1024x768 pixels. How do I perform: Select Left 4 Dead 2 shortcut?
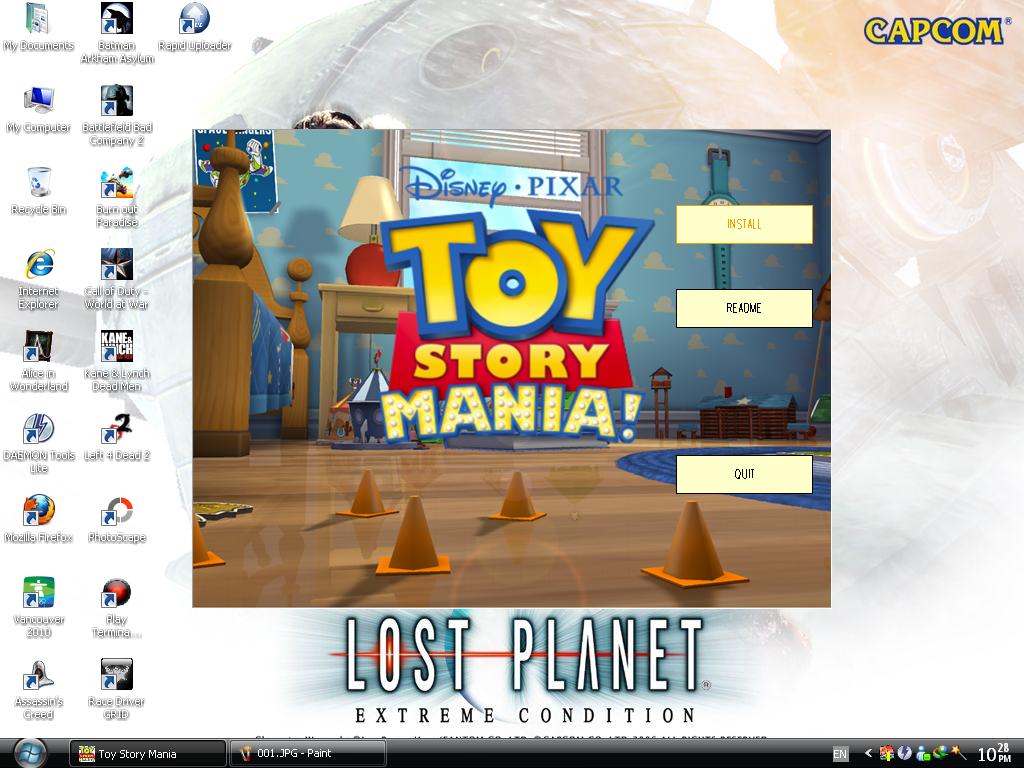(117, 438)
